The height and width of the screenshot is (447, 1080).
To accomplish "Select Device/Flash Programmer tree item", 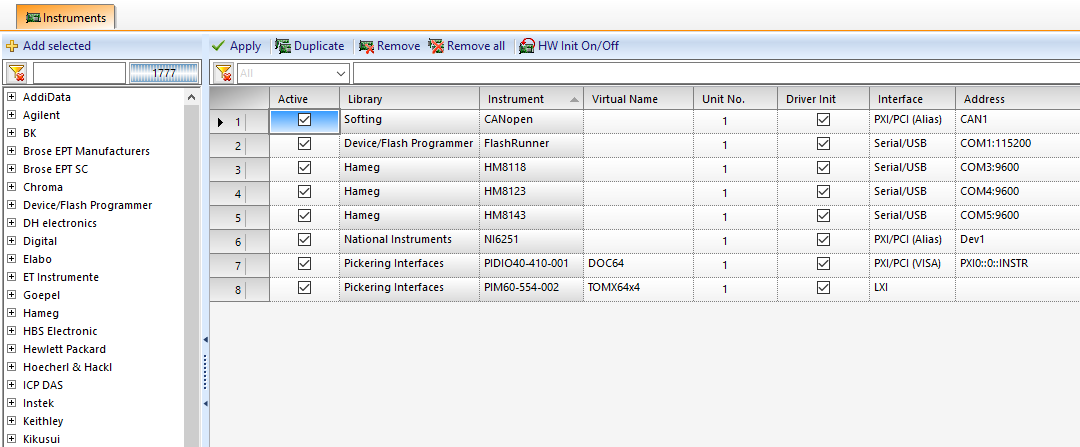I will pyautogui.click(x=87, y=205).
